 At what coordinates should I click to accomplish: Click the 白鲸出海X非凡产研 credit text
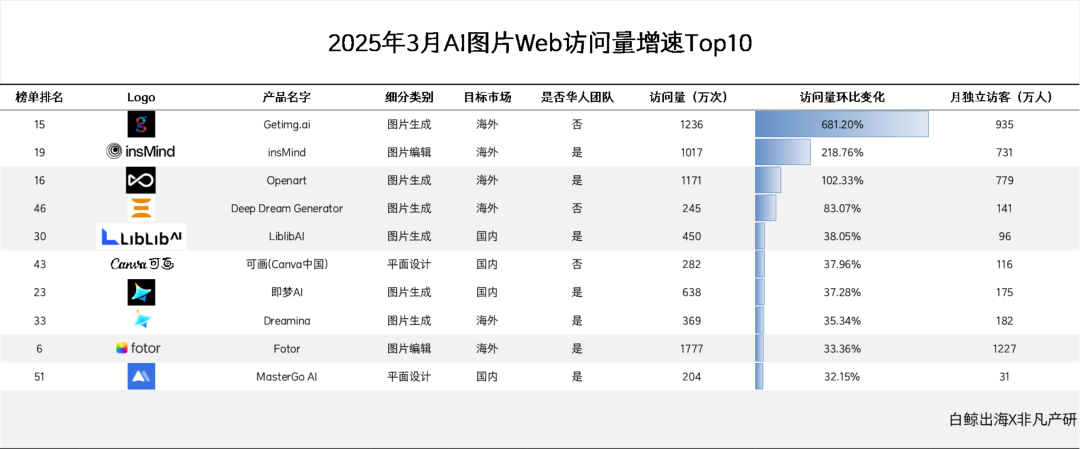click(x=1012, y=419)
